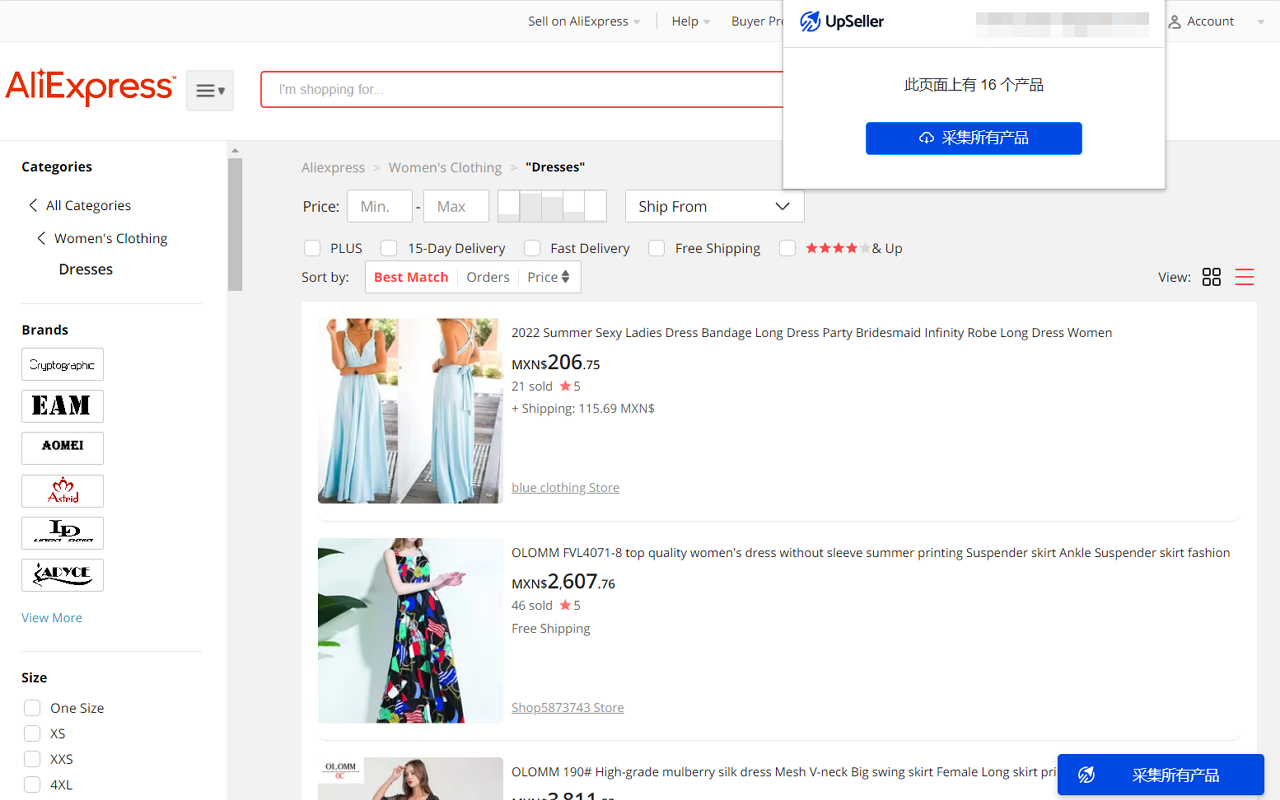Open the categories menu beside the search bar
Viewport: 1280px width, 800px height.
tap(209, 90)
